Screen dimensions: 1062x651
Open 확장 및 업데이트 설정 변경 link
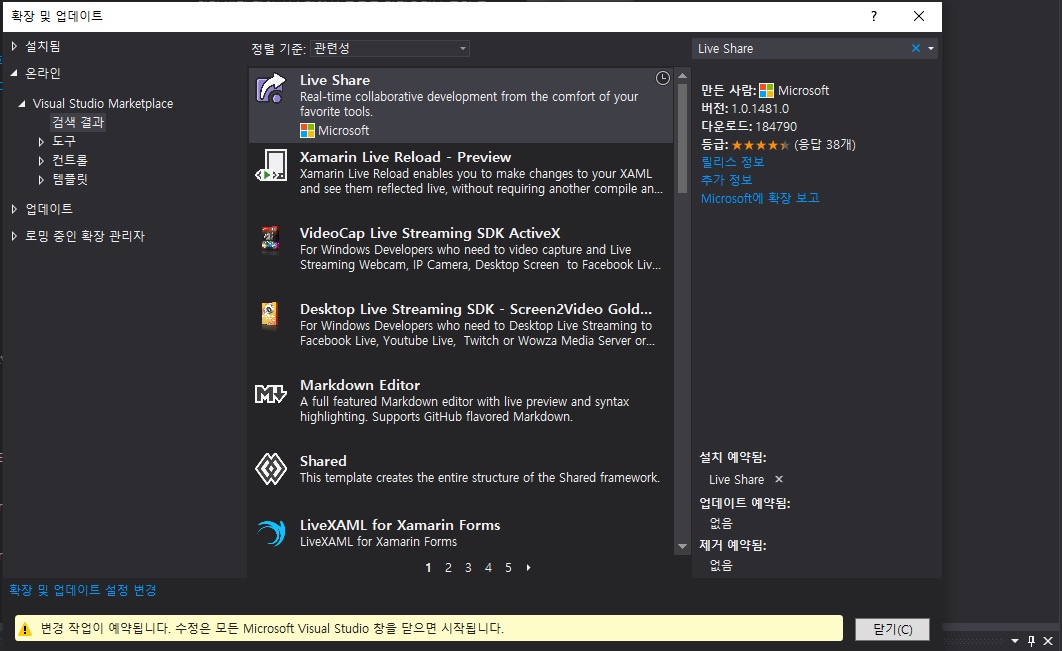(83, 590)
